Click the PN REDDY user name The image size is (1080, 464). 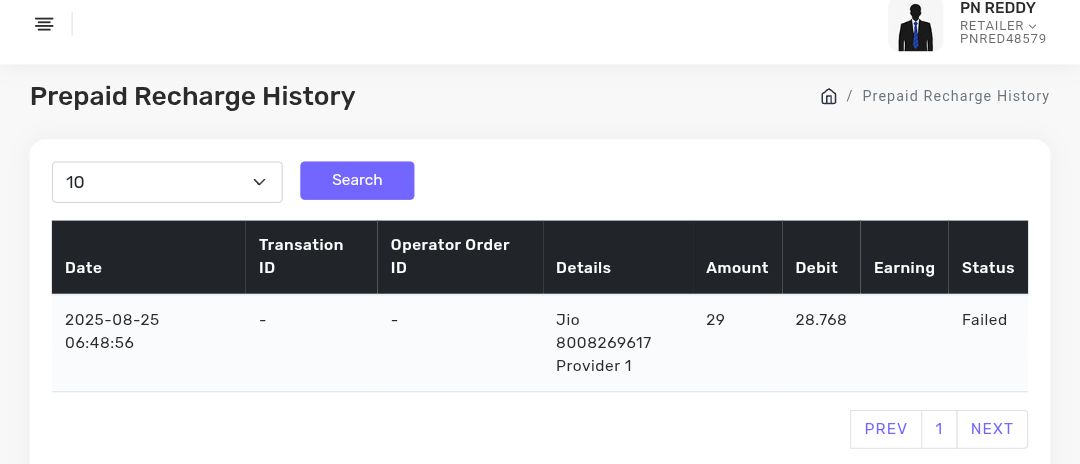coord(997,8)
